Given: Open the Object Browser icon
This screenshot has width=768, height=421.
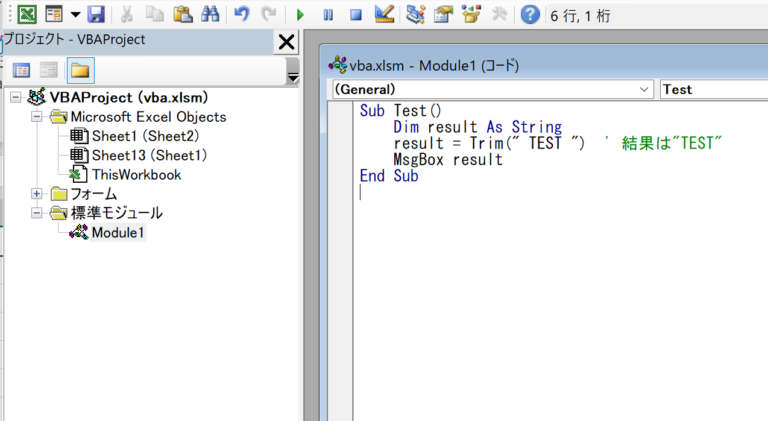Looking at the screenshot, I should pyautogui.click(x=471, y=15).
